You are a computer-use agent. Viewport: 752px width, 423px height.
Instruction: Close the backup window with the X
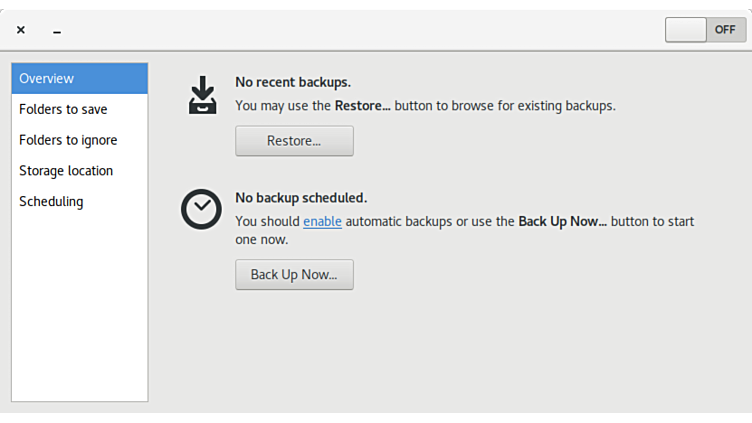click(21, 30)
